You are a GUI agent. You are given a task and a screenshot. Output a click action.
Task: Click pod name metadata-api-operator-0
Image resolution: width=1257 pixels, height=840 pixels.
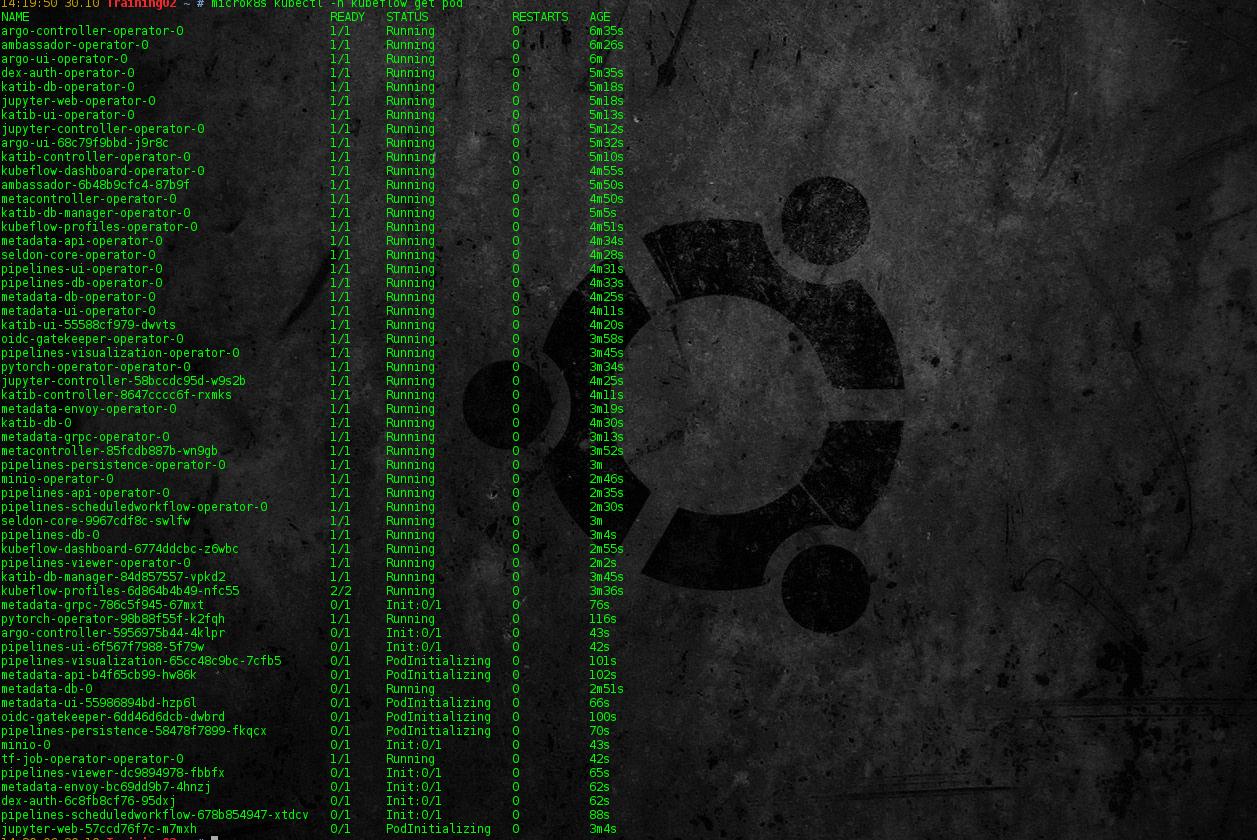click(x=82, y=241)
